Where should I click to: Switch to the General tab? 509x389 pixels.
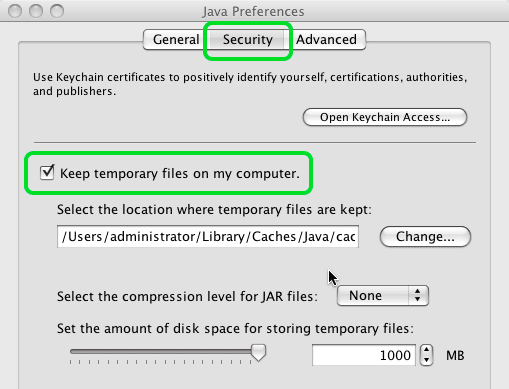coord(176,40)
